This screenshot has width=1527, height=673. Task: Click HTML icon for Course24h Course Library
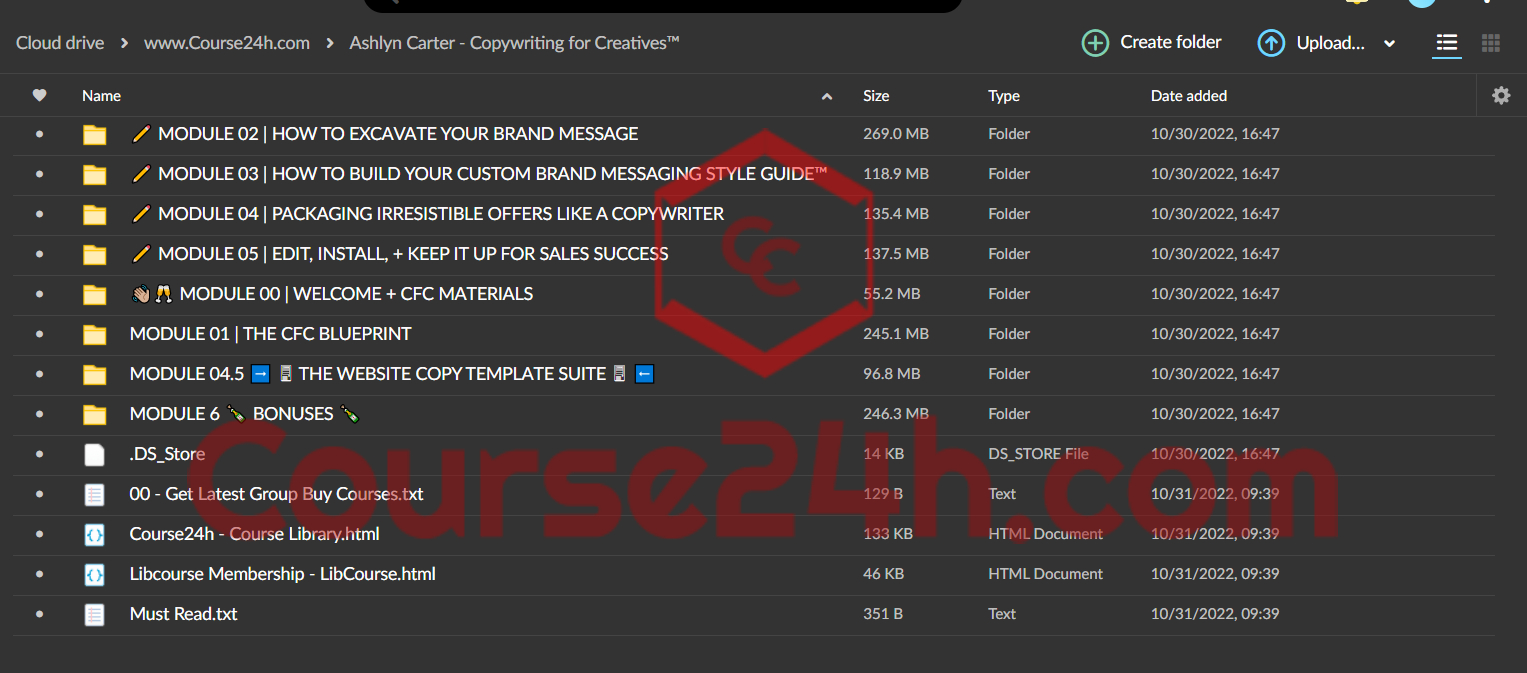click(94, 534)
